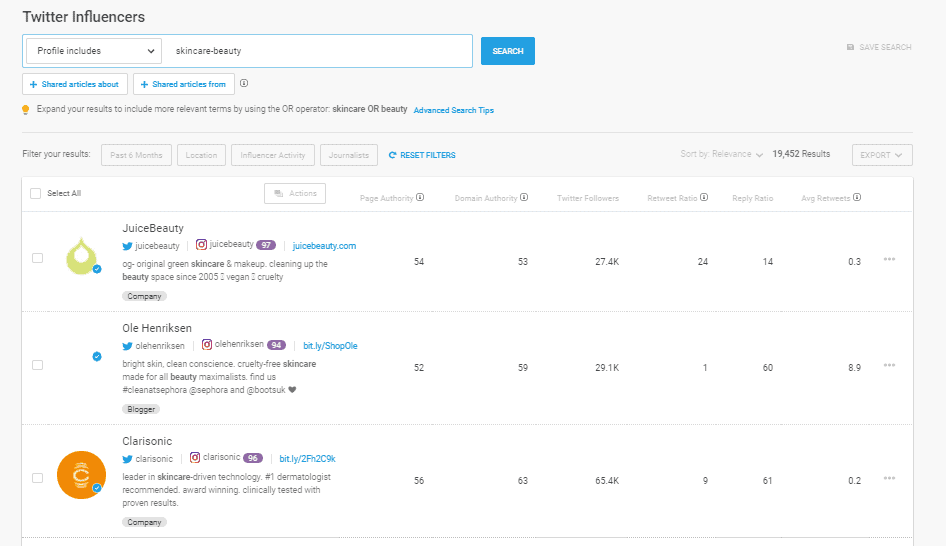This screenshot has height=546, width=946.
Task: Open the three-dot menu for Ole Henriksen
Action: pyautogui.click(x=889, y=366)
